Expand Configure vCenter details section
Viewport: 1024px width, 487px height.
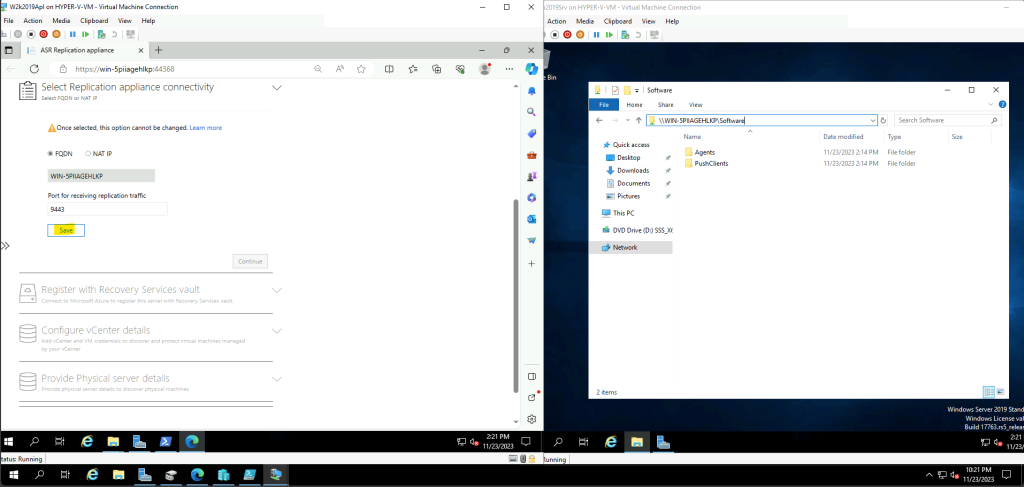276,331
